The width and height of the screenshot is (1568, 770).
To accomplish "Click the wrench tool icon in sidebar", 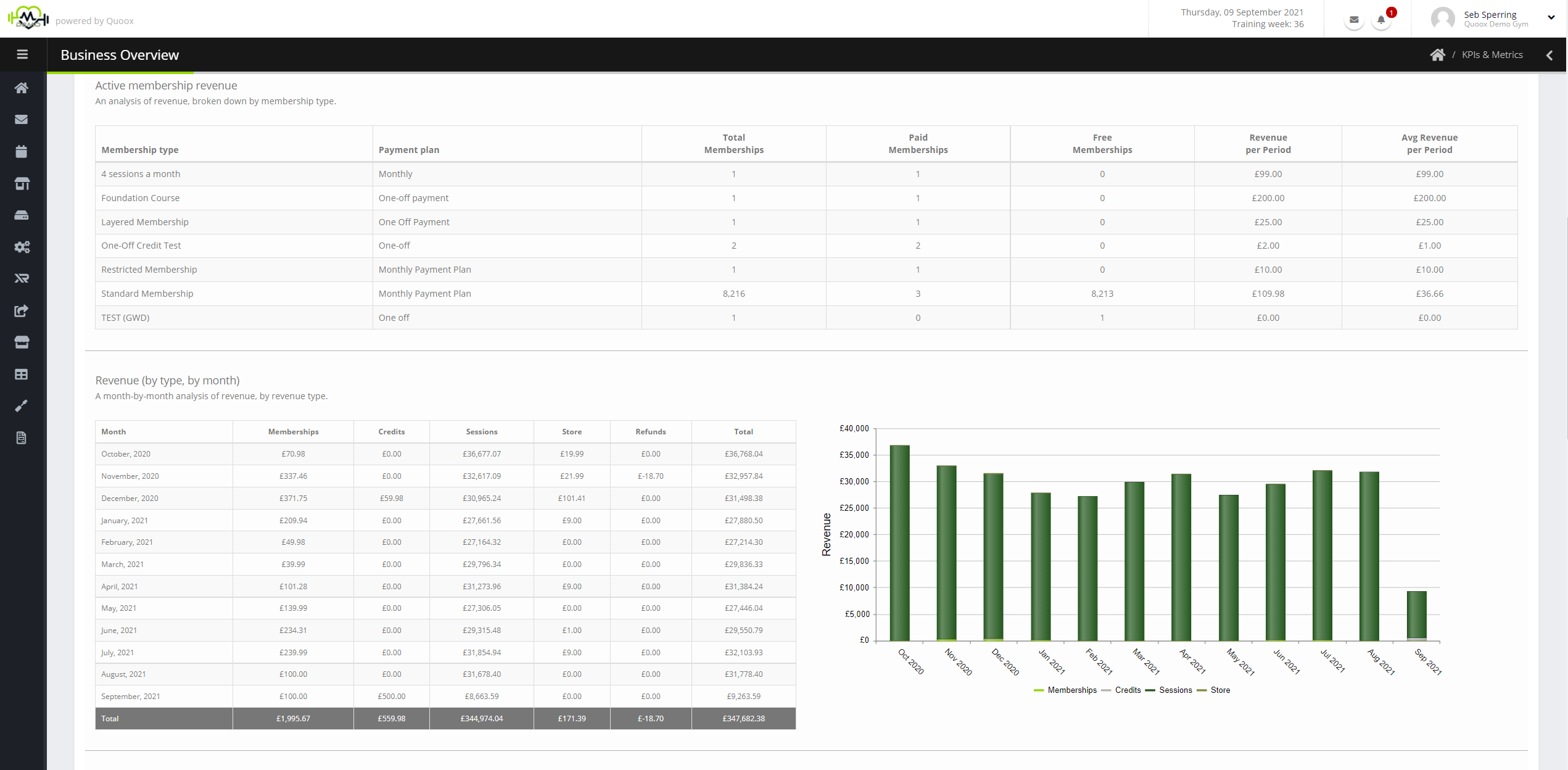I will click(x=22, y=406).
